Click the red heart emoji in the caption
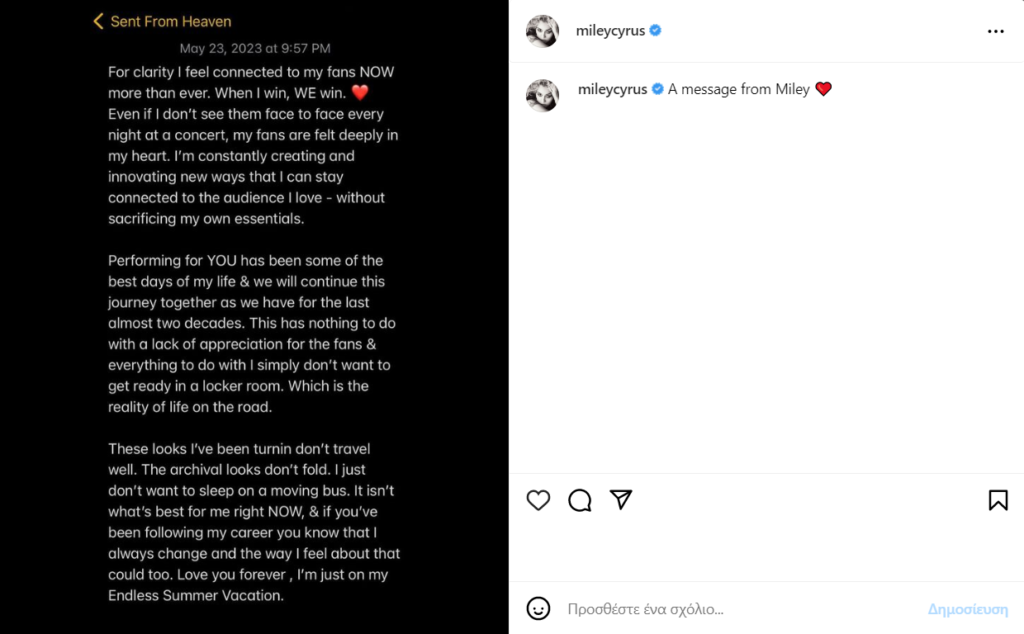Viewport: 1024px width, 634px height. [824, 89]
